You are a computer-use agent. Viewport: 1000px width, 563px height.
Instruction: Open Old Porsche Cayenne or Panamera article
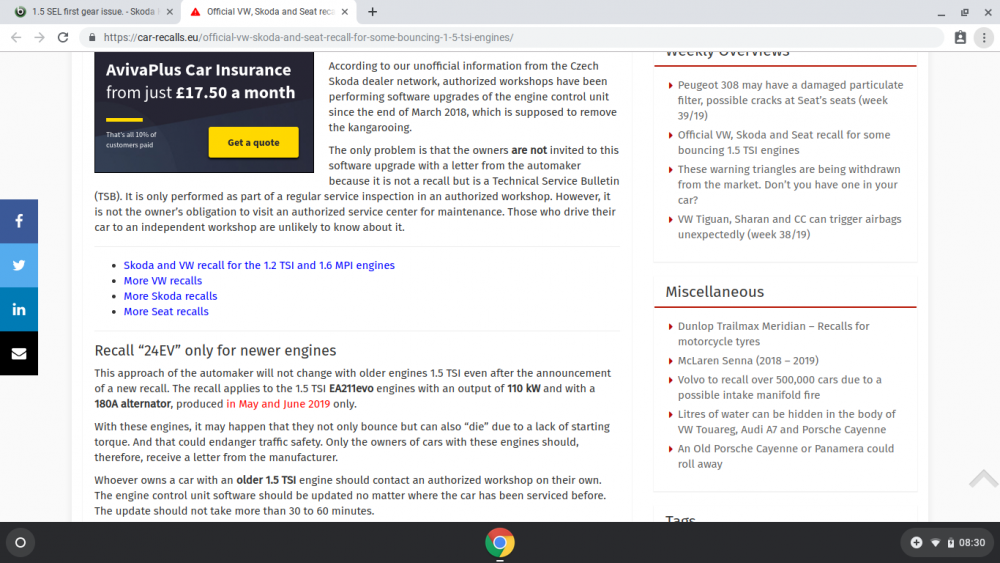click(x=786, y=456)
